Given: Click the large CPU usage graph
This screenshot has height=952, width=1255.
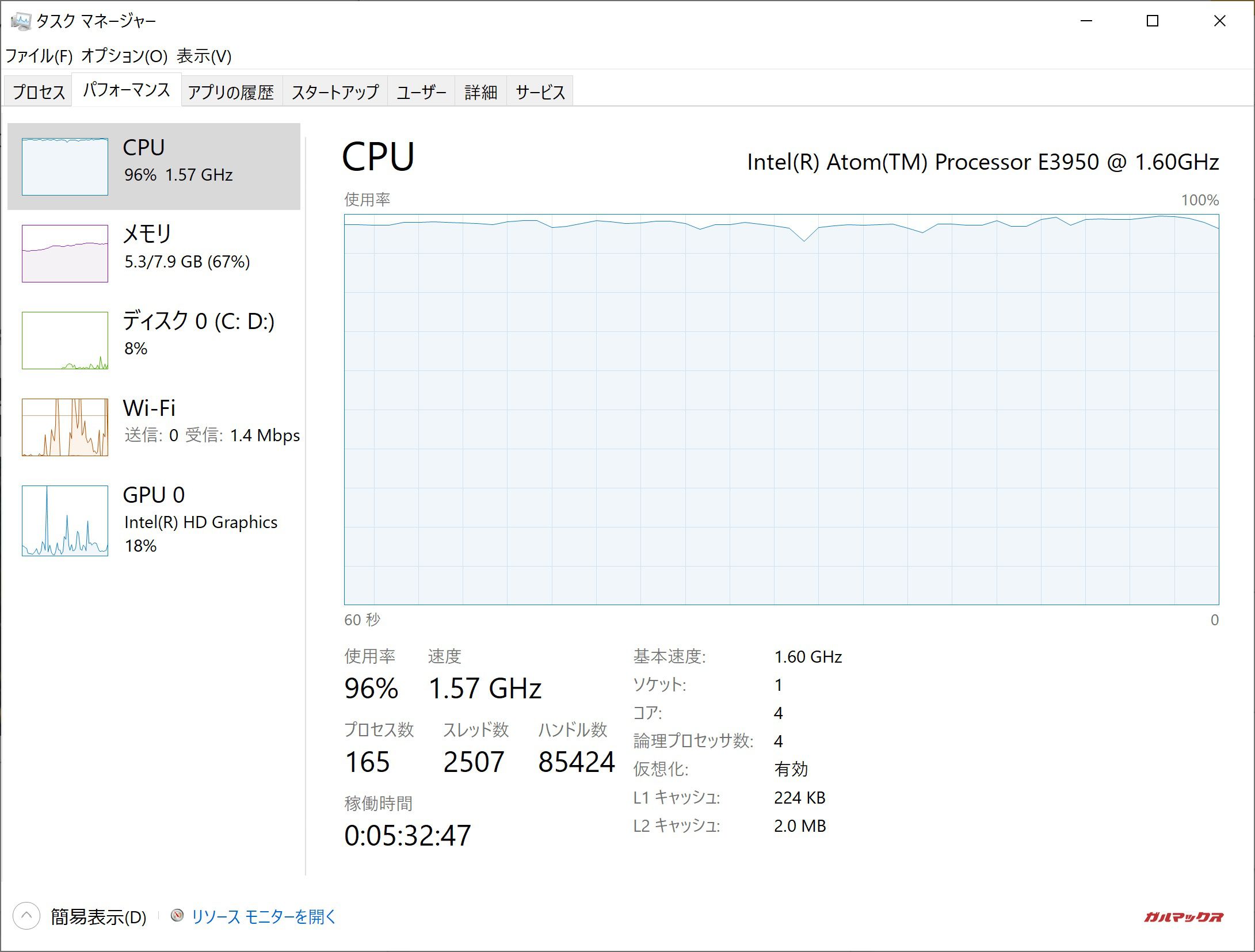Looking at the screenshot, I should [x=781, y=409].
